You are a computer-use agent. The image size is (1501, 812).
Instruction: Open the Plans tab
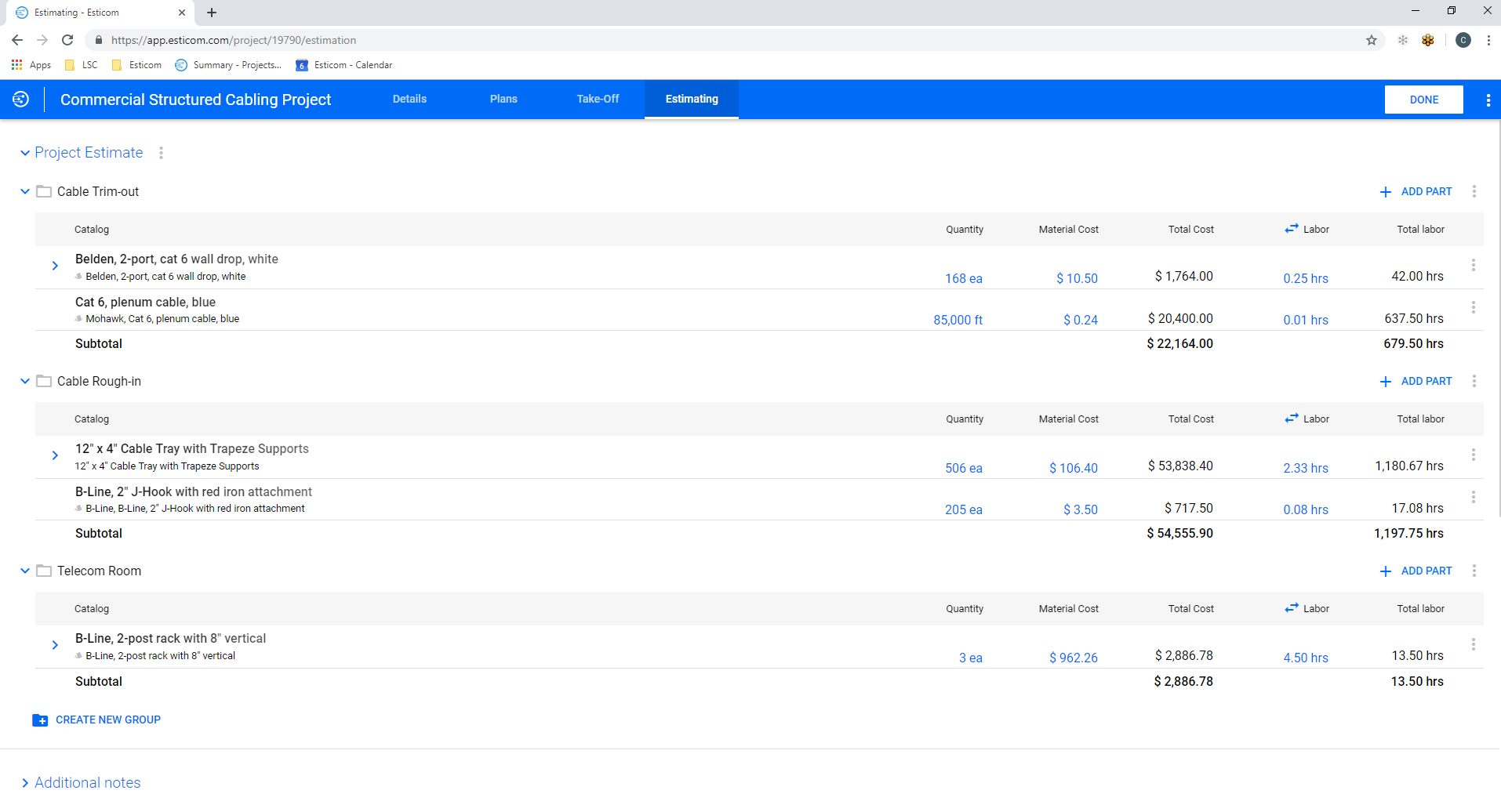[503, 99]
